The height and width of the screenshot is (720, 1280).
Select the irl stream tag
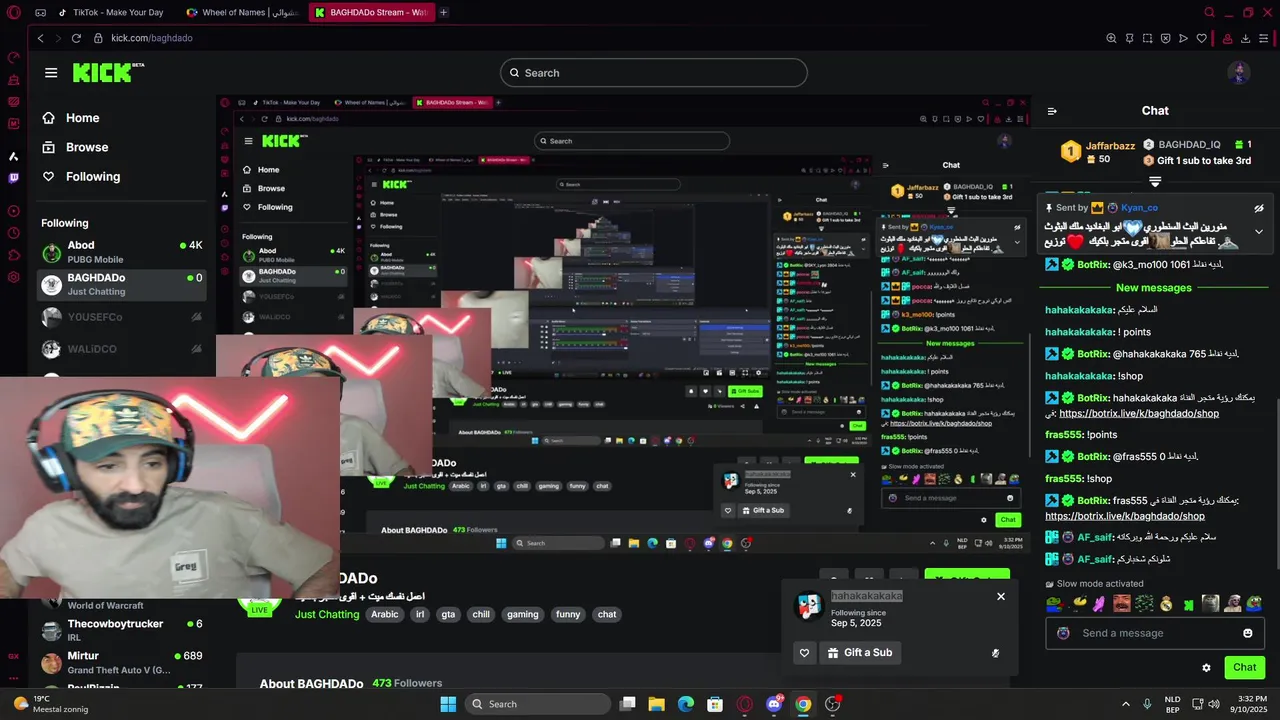pyautogui.click(x=418, y=614)
